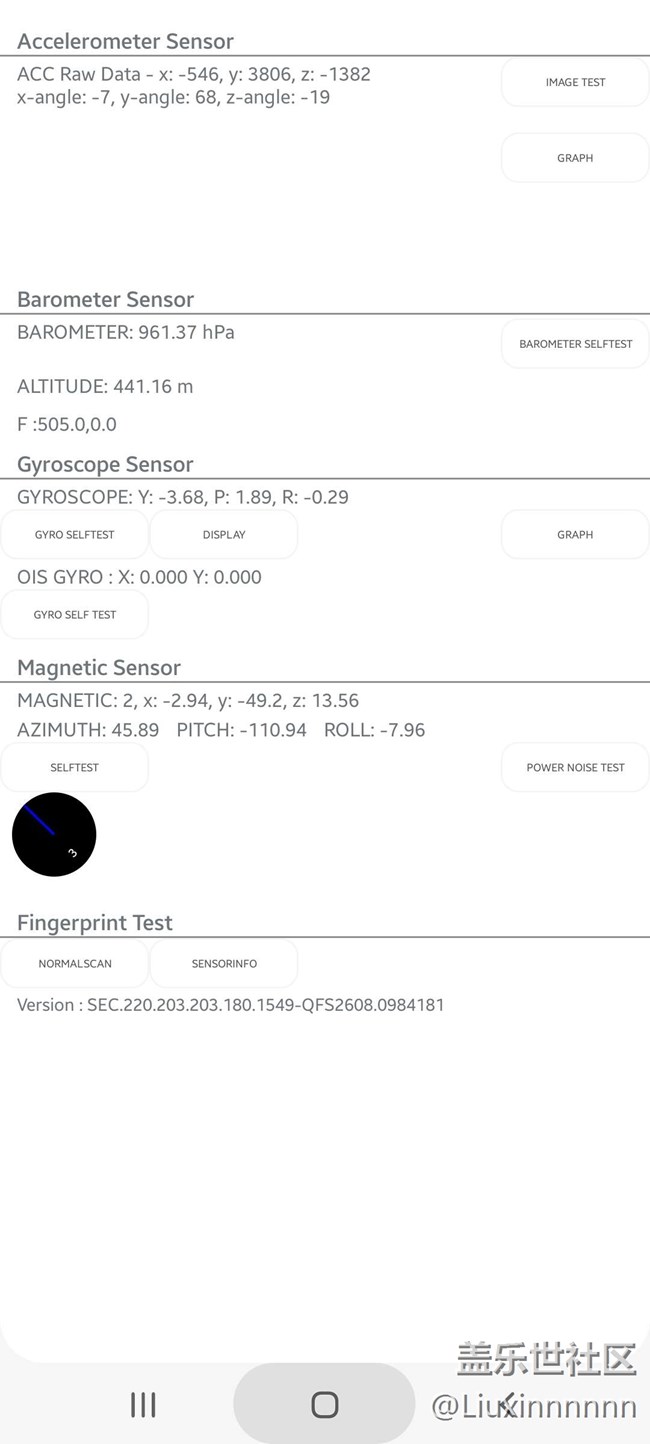
Task: View fingerprint SENSORINFO
Action: coord(224,964)
